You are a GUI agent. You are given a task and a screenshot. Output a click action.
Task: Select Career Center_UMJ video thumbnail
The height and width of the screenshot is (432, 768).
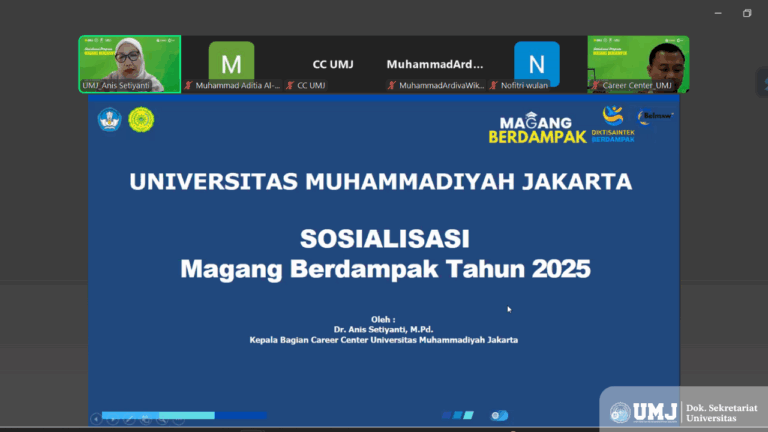tap(638, 64)
